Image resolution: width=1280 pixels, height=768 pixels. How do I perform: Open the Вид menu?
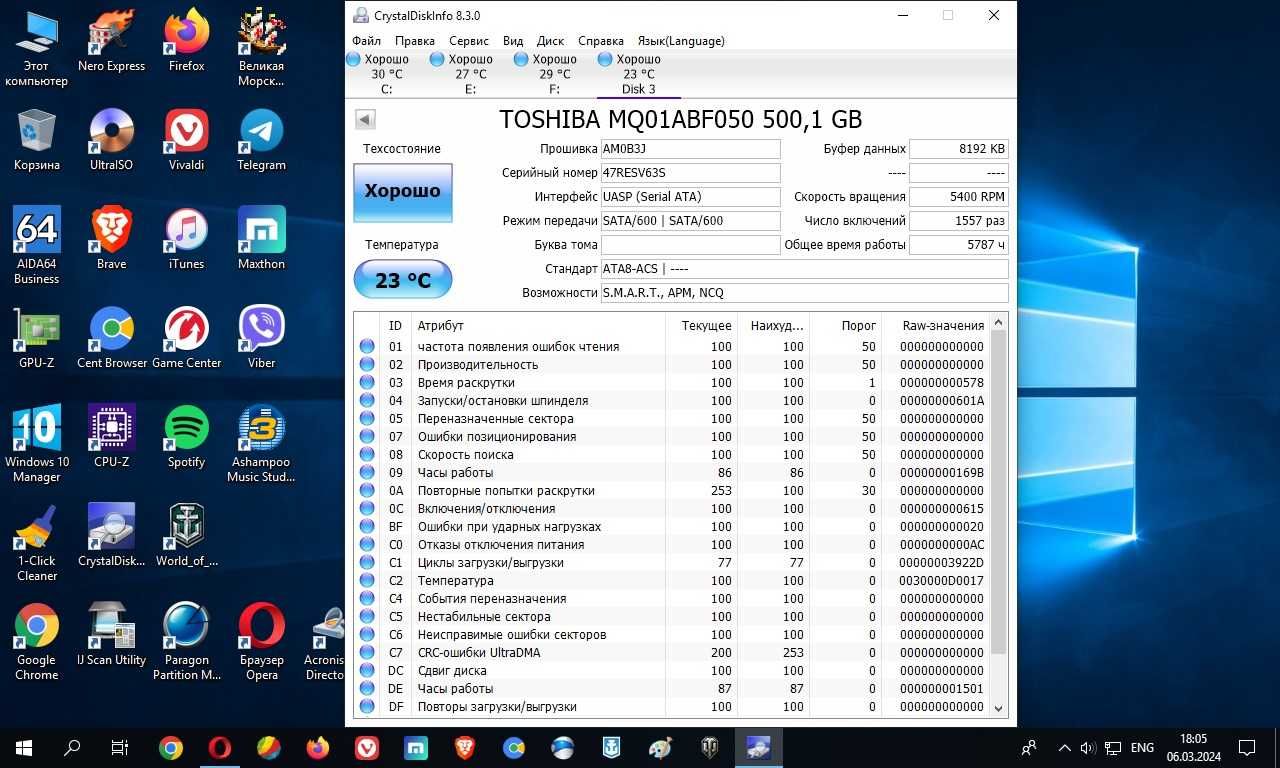(x=513, y=41)
